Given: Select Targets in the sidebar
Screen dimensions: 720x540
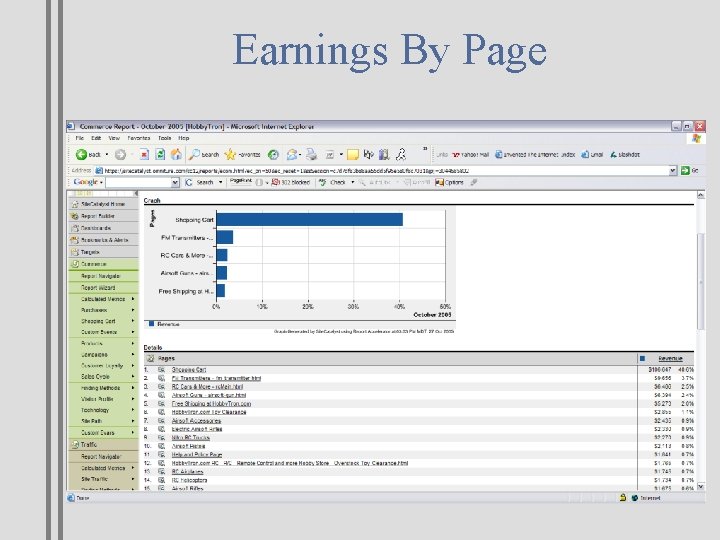Looking at the screenshot, I should pyautogui.click(x=103, y=252).
